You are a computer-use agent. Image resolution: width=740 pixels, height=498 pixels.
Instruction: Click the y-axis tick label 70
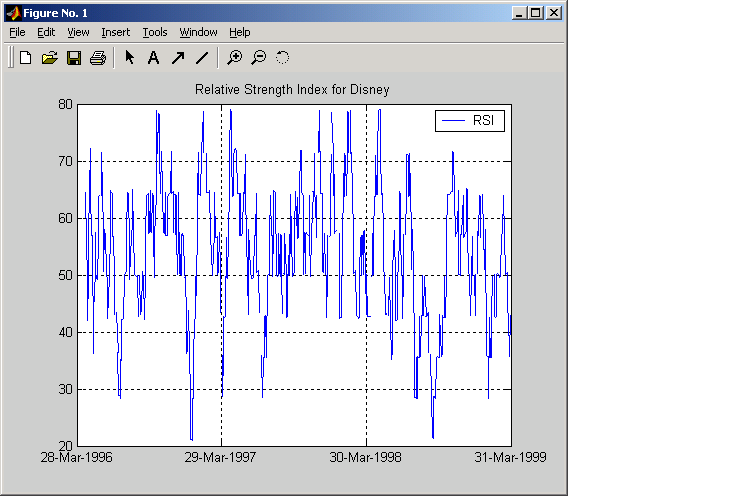(66, 161)
